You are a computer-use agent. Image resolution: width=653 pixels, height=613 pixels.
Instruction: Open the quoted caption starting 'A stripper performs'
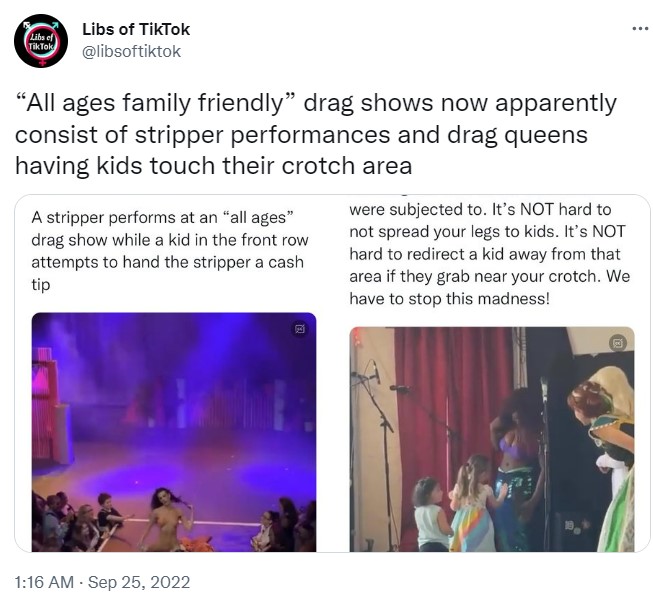click(x=170, y=251)
